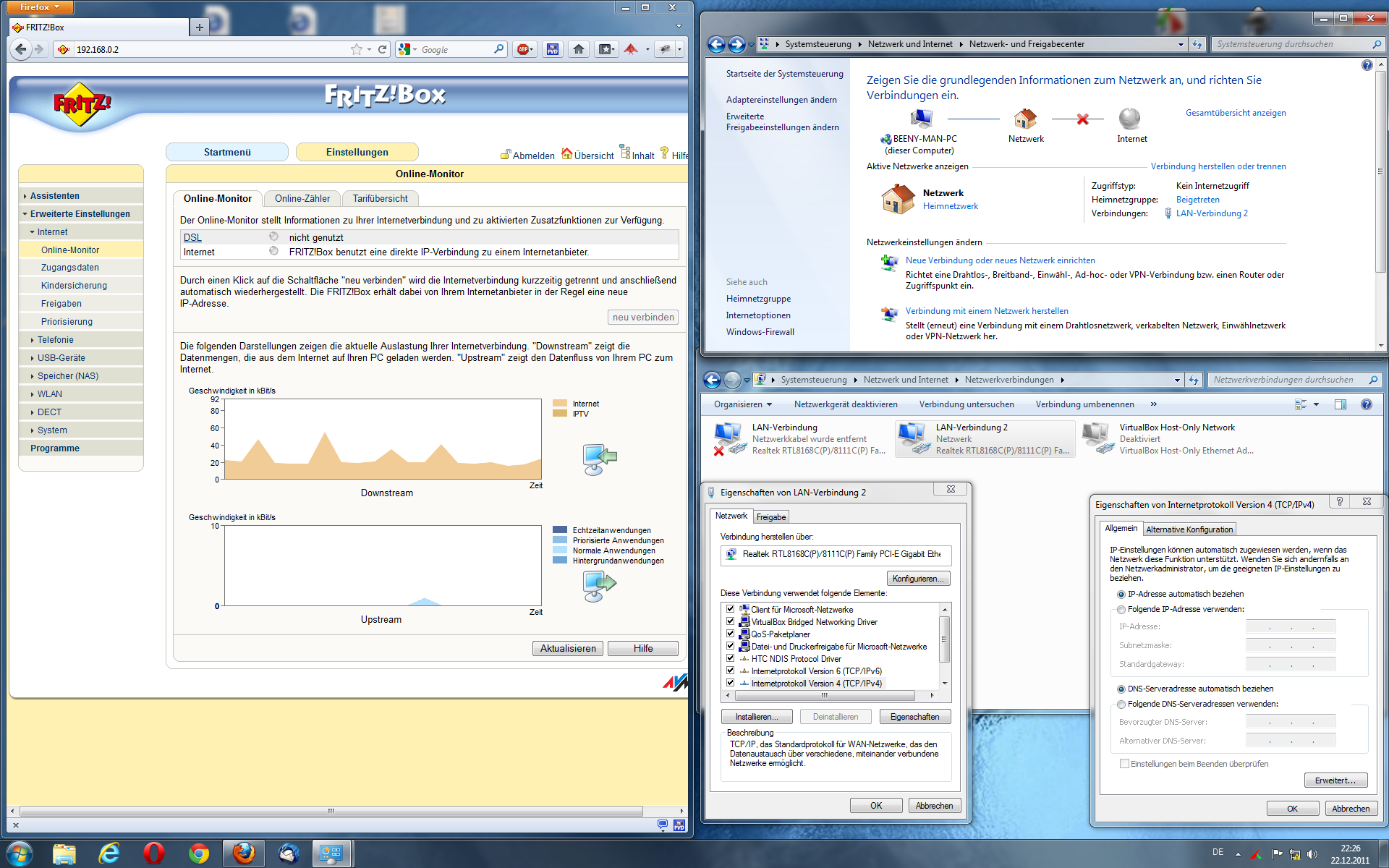Open the Organisieren dropdown menu
The image size is (1389, 868).
coord(742,404)
